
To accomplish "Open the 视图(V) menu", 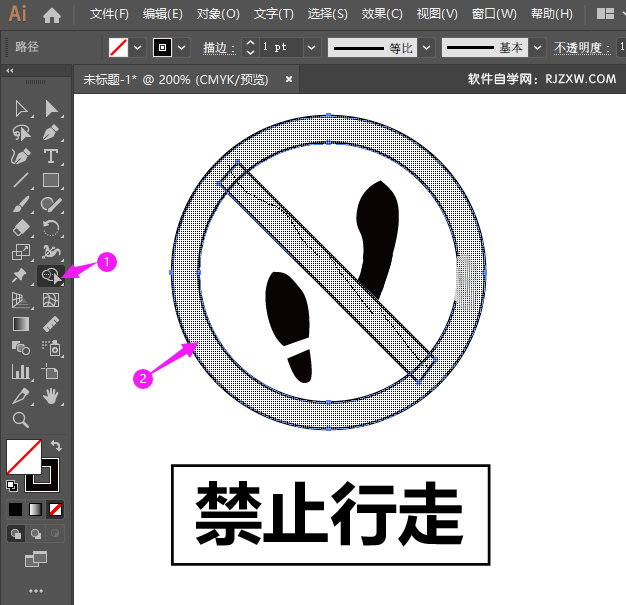I will point(437,14).
